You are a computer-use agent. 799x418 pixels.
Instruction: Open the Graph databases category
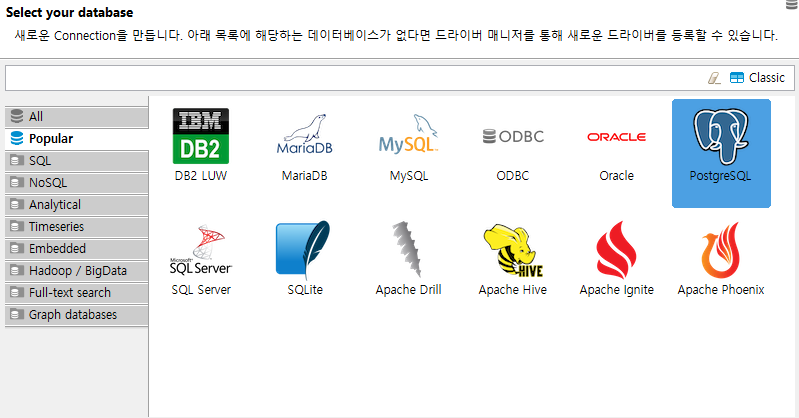coord(76,315)
